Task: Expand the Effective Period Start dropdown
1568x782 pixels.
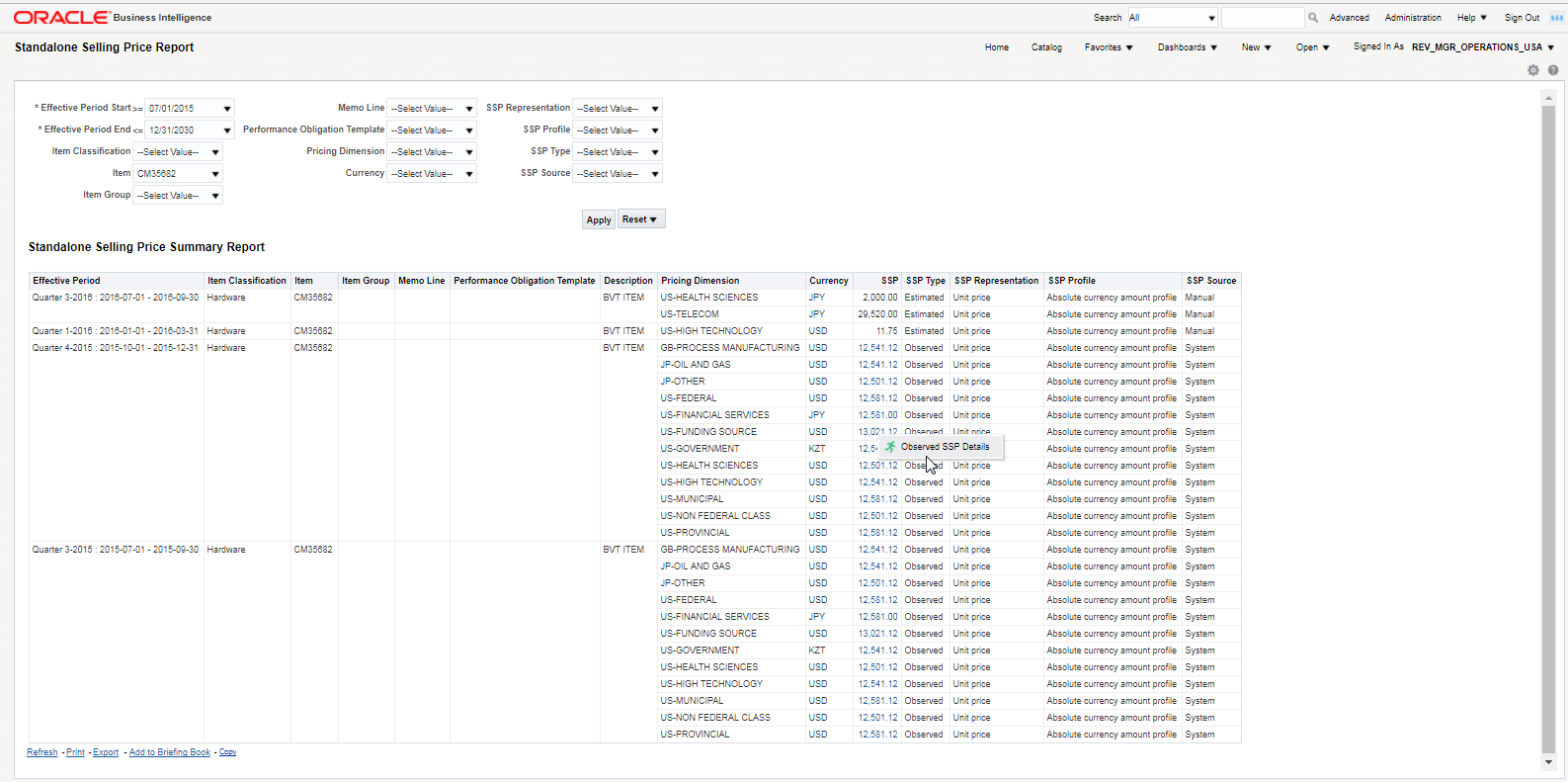Action: tap(227, 109)
